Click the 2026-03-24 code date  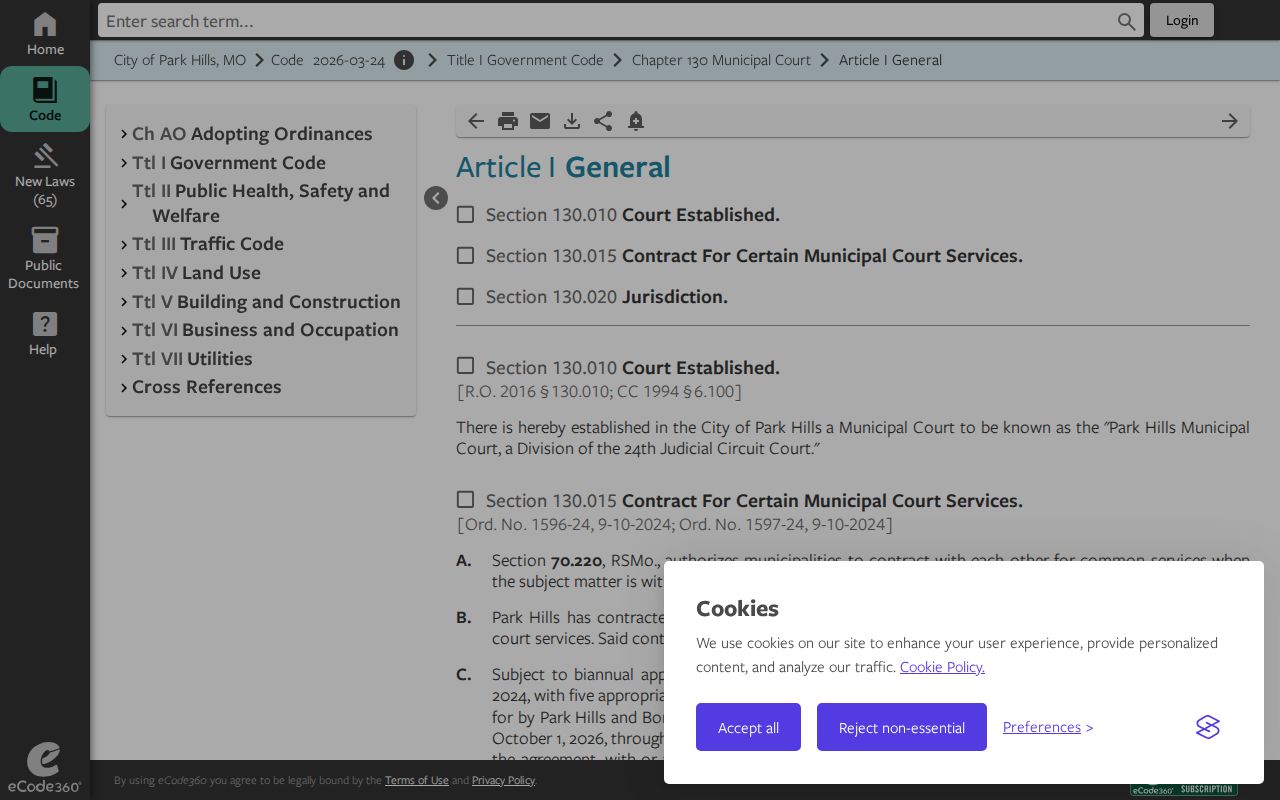(x=349, y=60)
